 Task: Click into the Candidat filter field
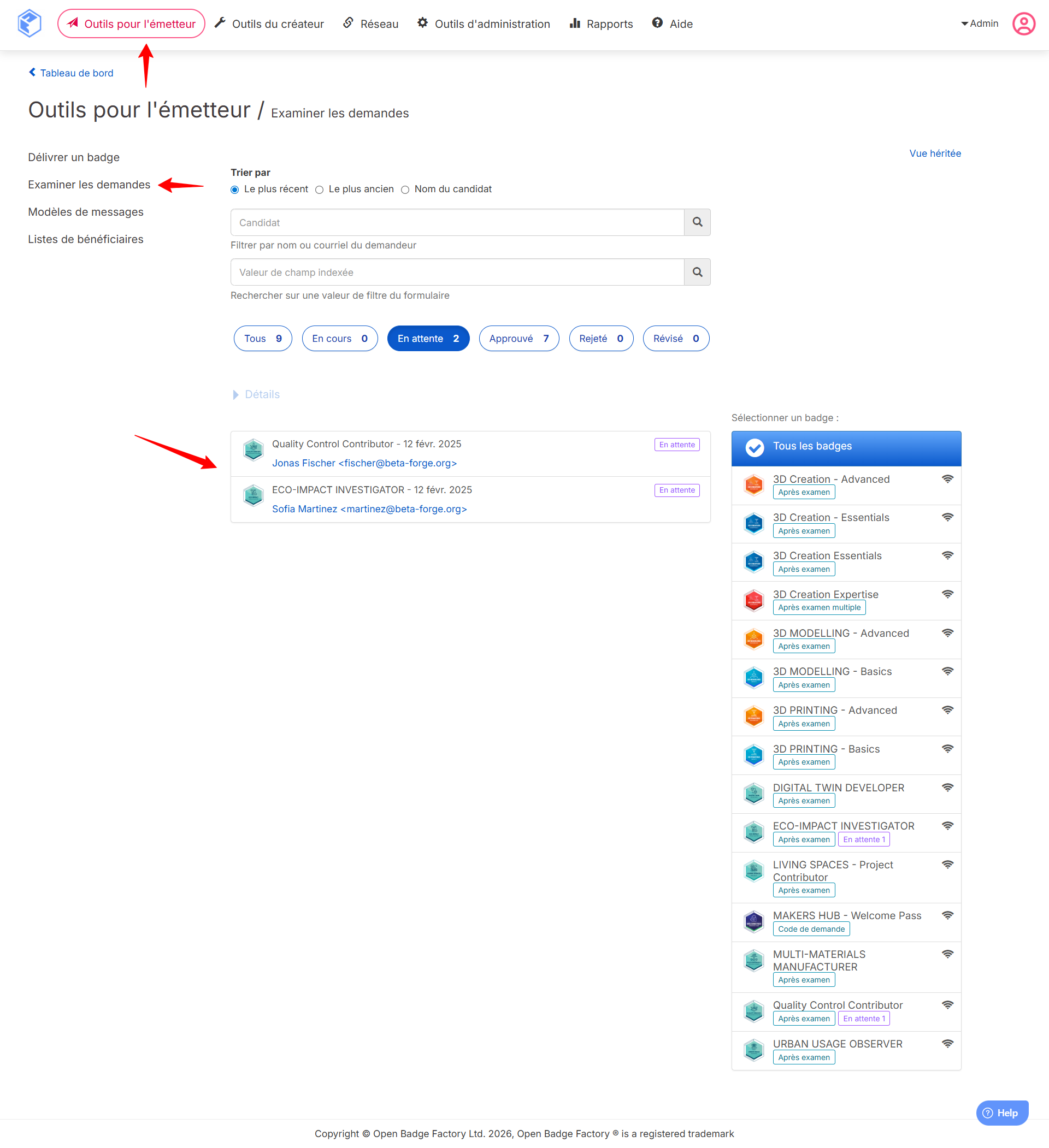click(x=456, y=222)
